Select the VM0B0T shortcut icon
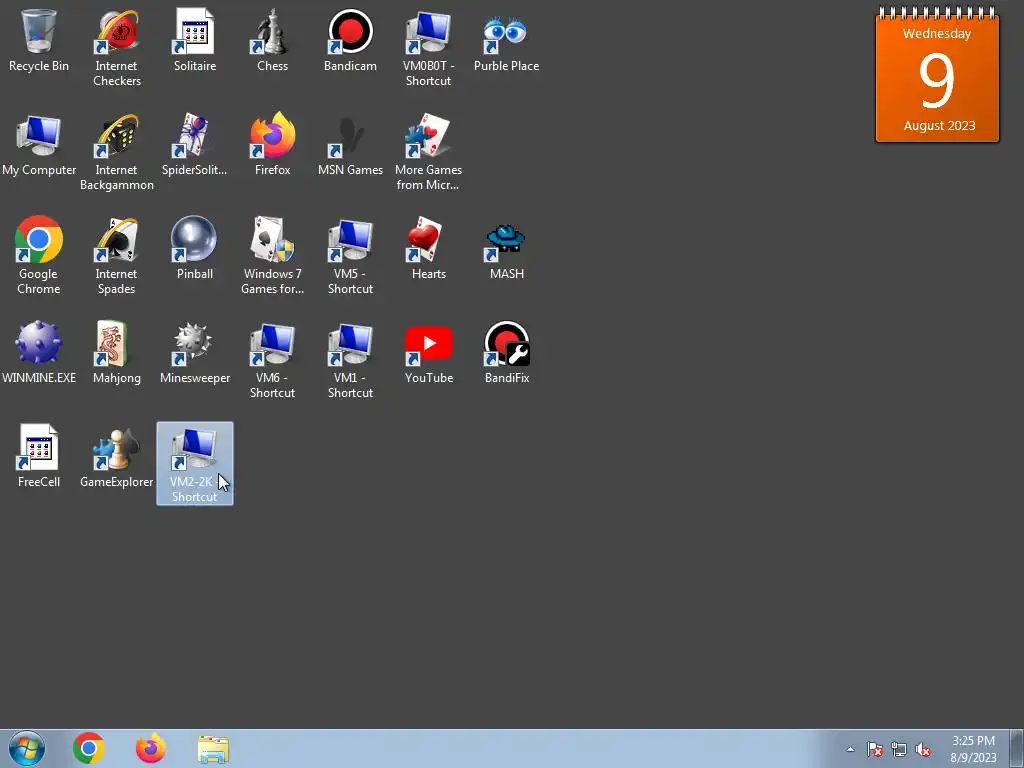The image size is (1024, 768). (x=428, y=48)
